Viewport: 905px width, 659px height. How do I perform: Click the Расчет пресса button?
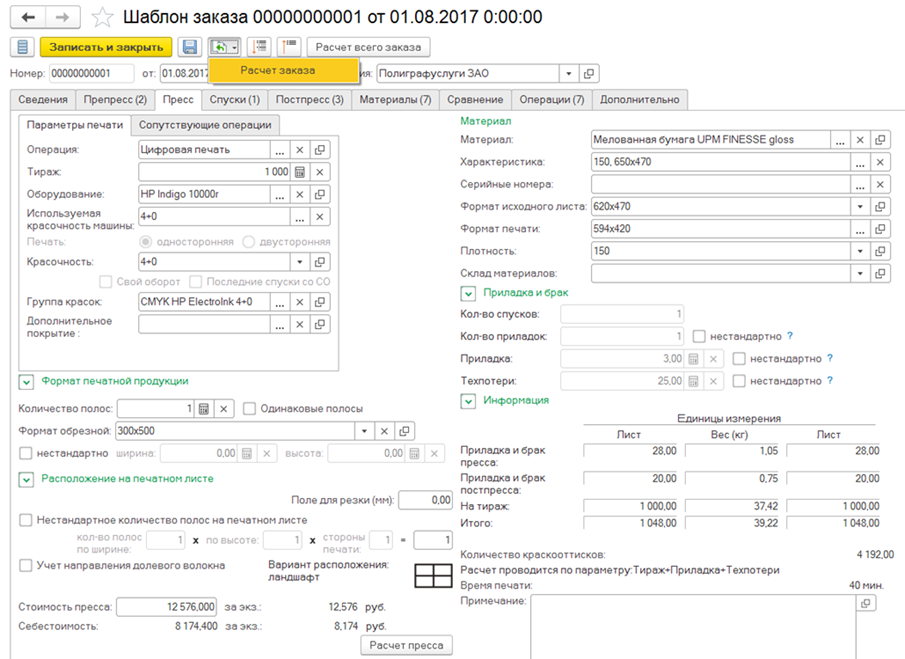[x=407, y=645]
